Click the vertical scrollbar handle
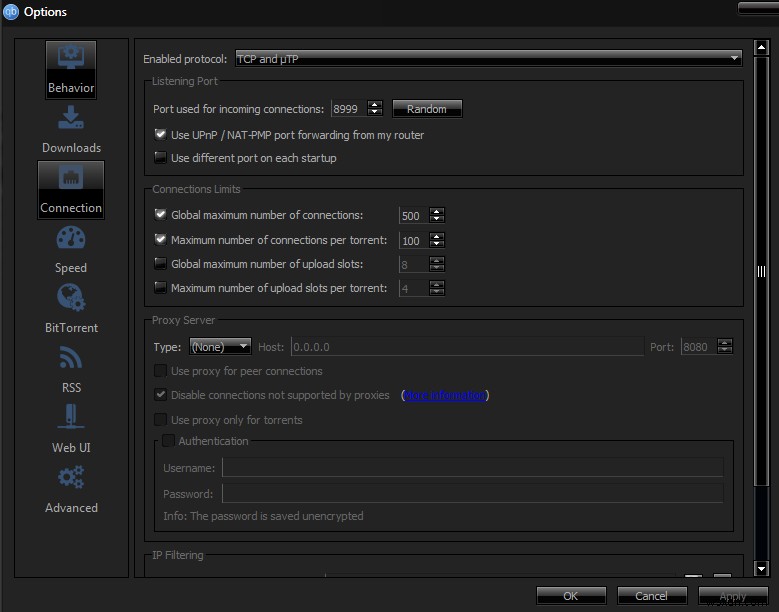The image size is (779, 612). point(761,271)
